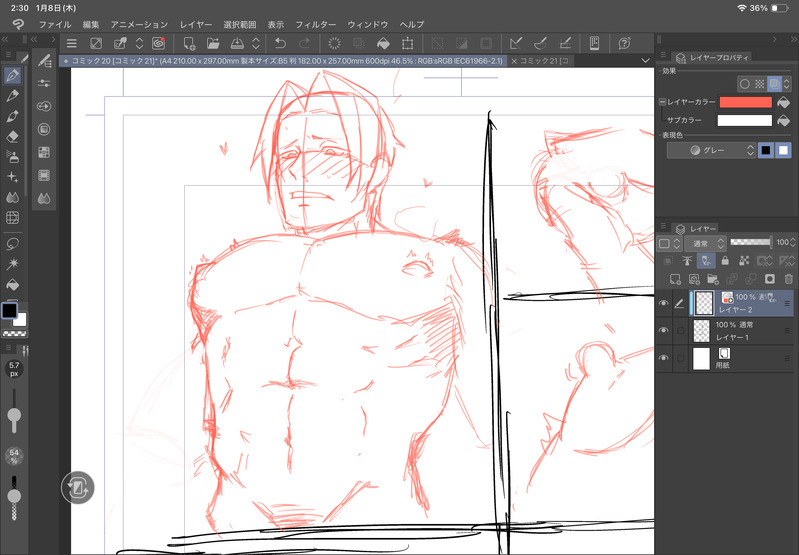799x555 pixels.
Task: Open the 通常 blending mode dropdown
Action: coord(705,244)
